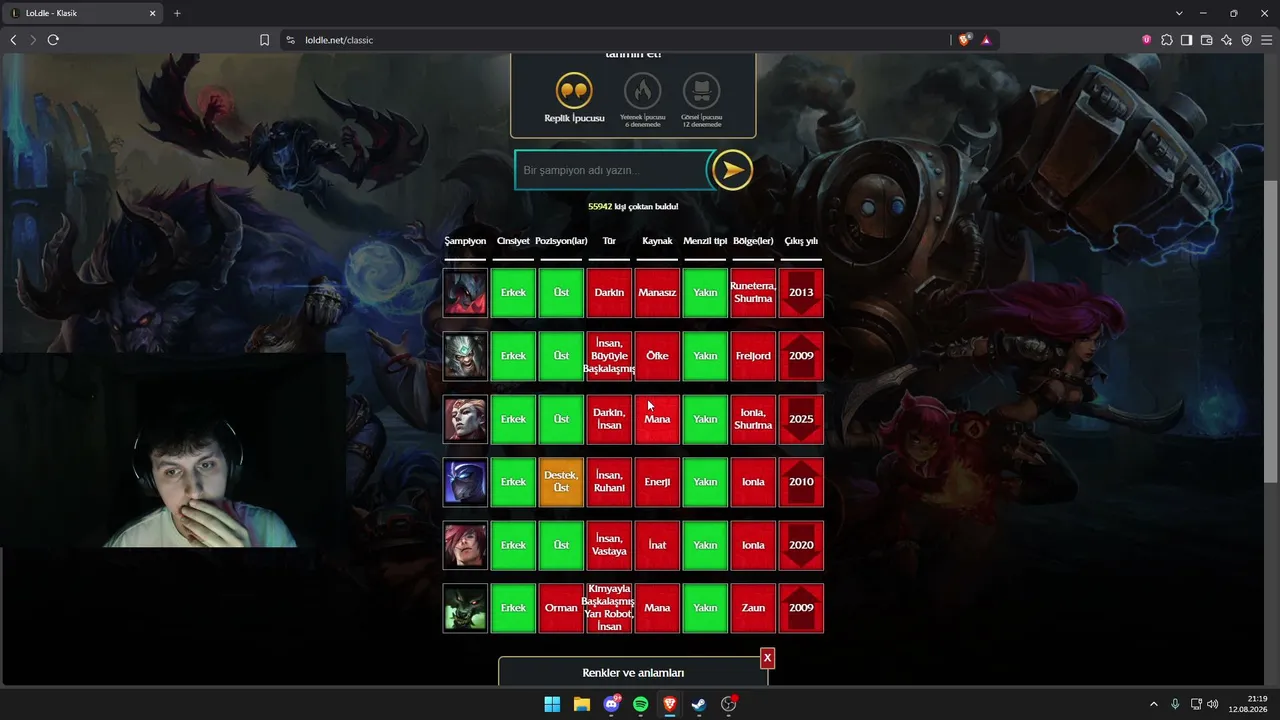View site information beside loldle.net
Screen dimensions: 1280x720
[x=291, y=40]
